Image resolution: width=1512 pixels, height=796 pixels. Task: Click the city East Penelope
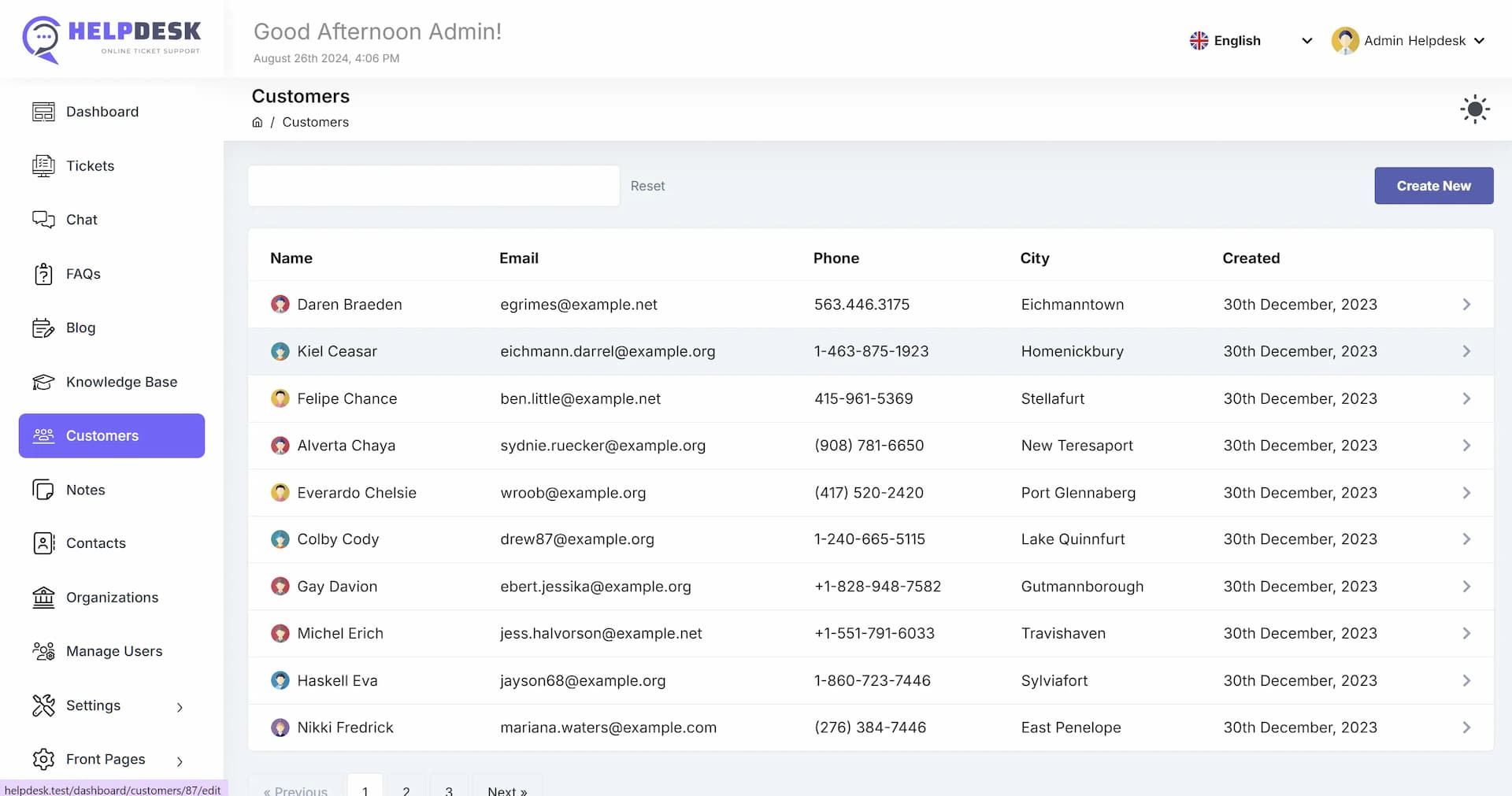[x=1071, y=728]
